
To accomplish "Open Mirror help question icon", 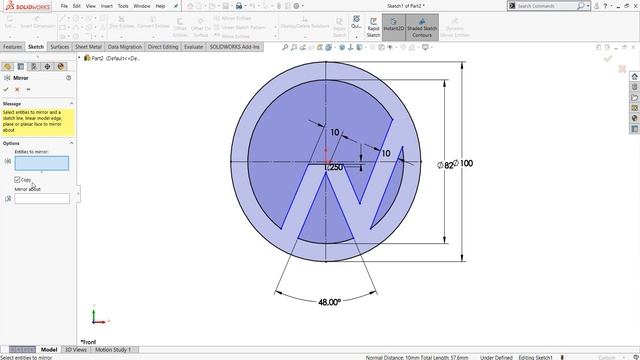I will (x=69, y=78).
